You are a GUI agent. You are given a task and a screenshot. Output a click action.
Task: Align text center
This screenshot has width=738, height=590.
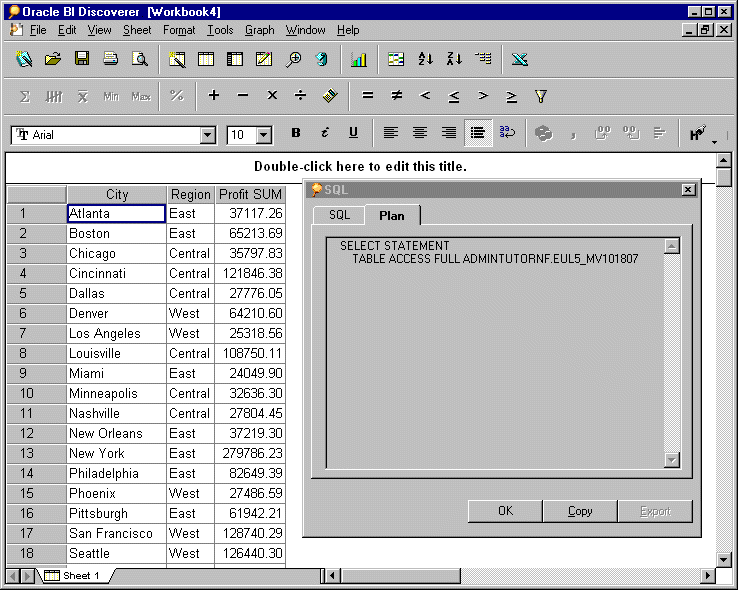420,133
